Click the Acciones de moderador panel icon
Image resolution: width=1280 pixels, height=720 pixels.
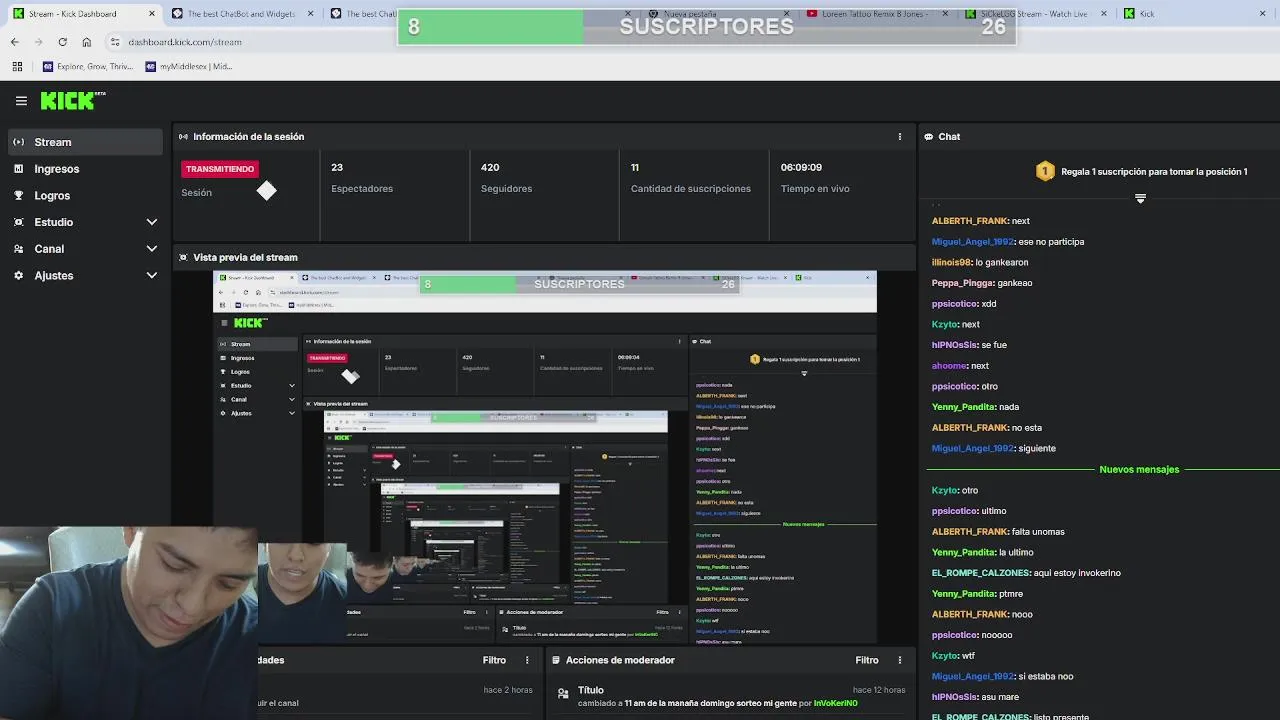tap(555, 660)
